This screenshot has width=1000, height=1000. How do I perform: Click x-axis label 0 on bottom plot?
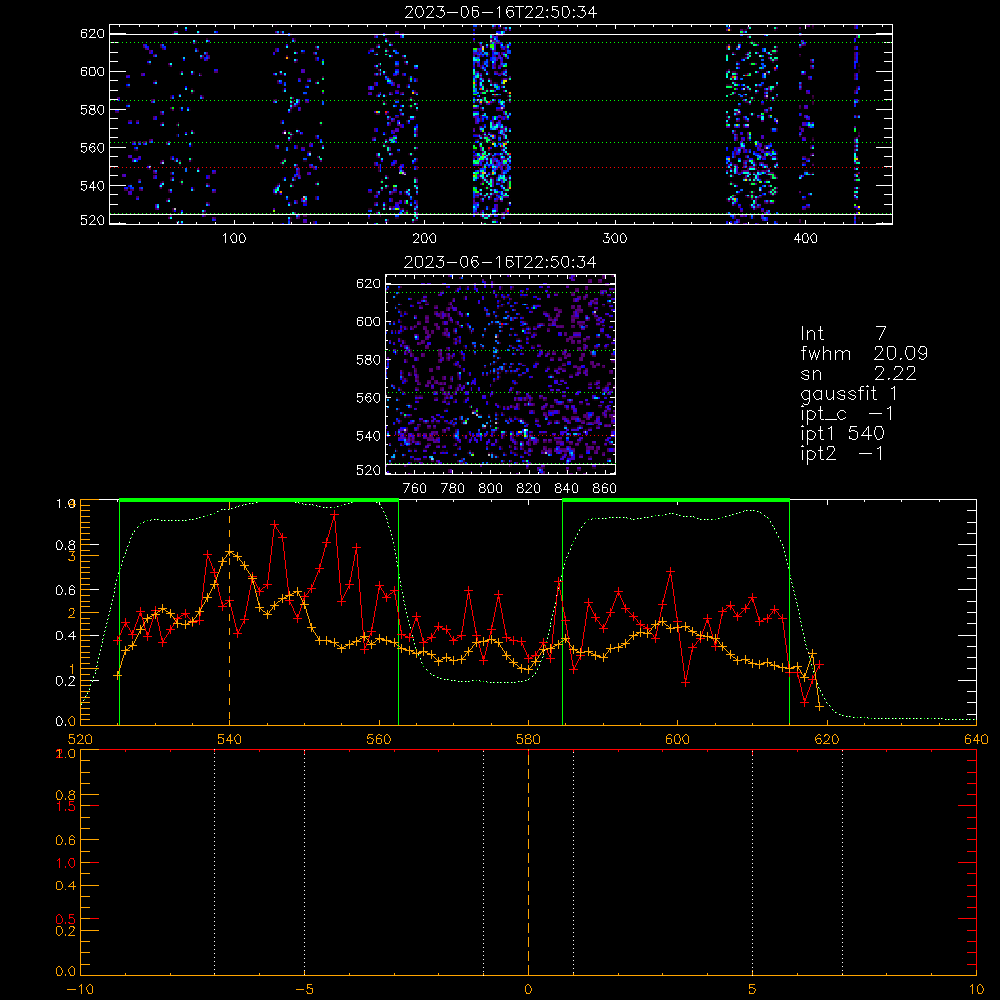click(528, 989)
